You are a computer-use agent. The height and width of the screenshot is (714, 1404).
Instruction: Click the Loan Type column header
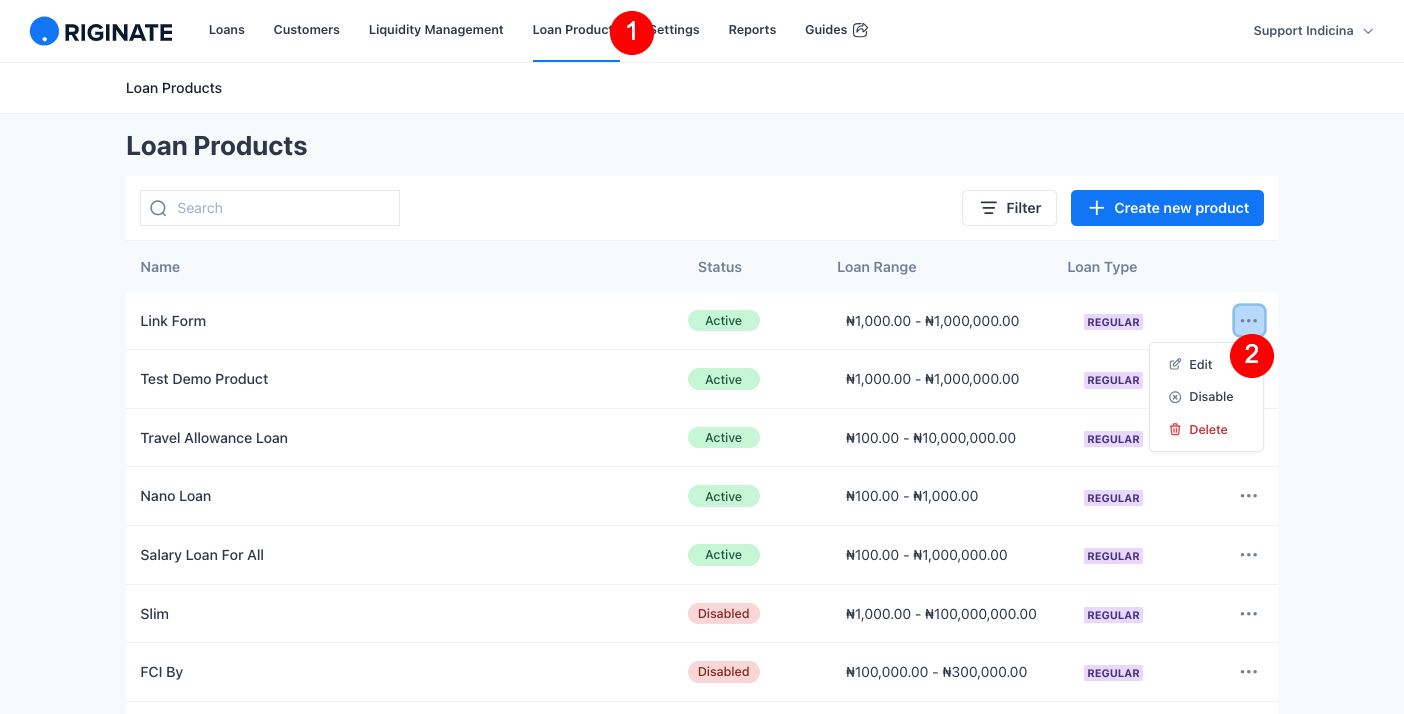(x=1102, y=267)
